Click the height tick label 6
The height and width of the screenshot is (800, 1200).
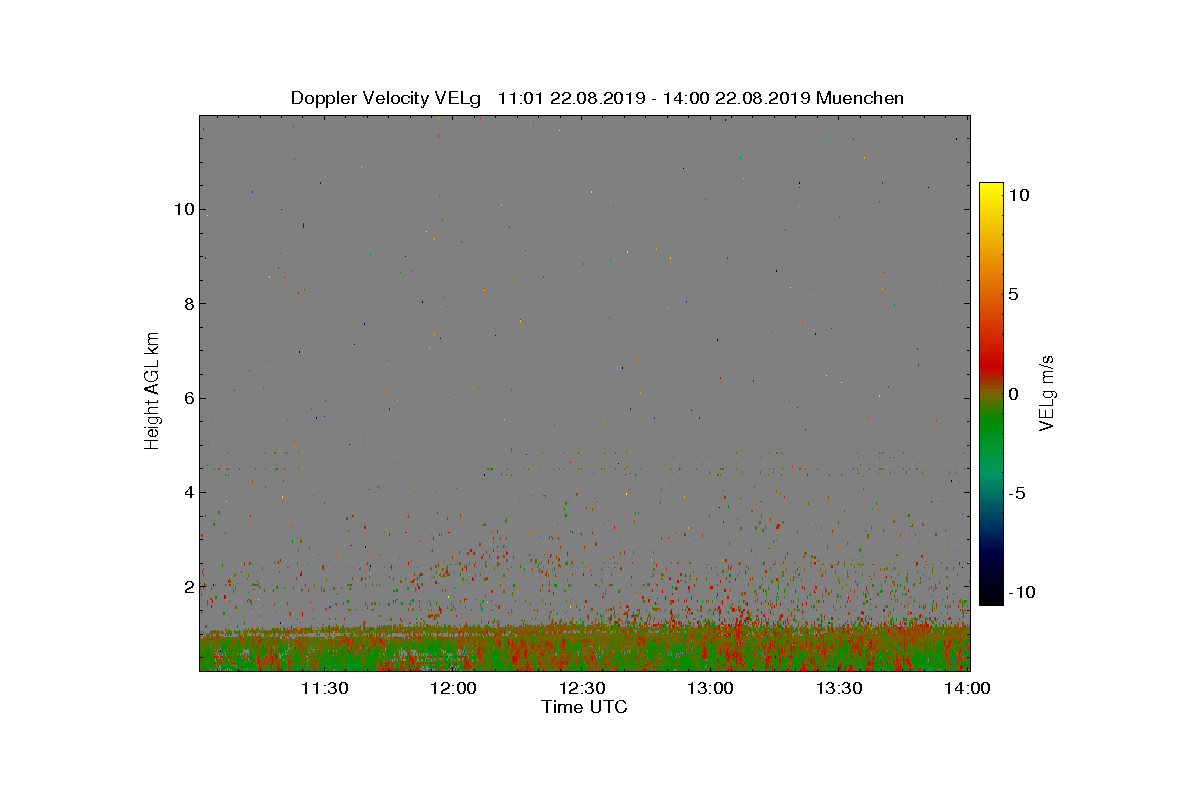tap(187, 398)
